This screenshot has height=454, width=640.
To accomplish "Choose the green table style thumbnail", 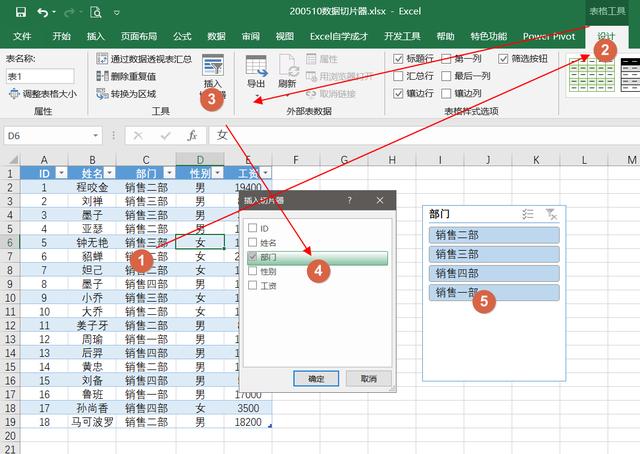I will click(591, 75).
